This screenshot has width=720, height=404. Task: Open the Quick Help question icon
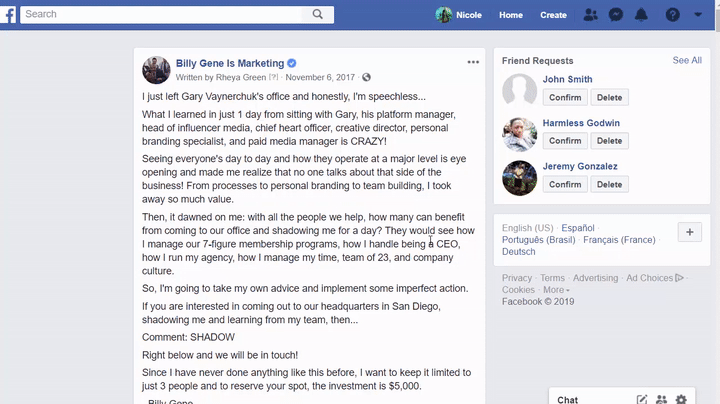click(672, 15)
